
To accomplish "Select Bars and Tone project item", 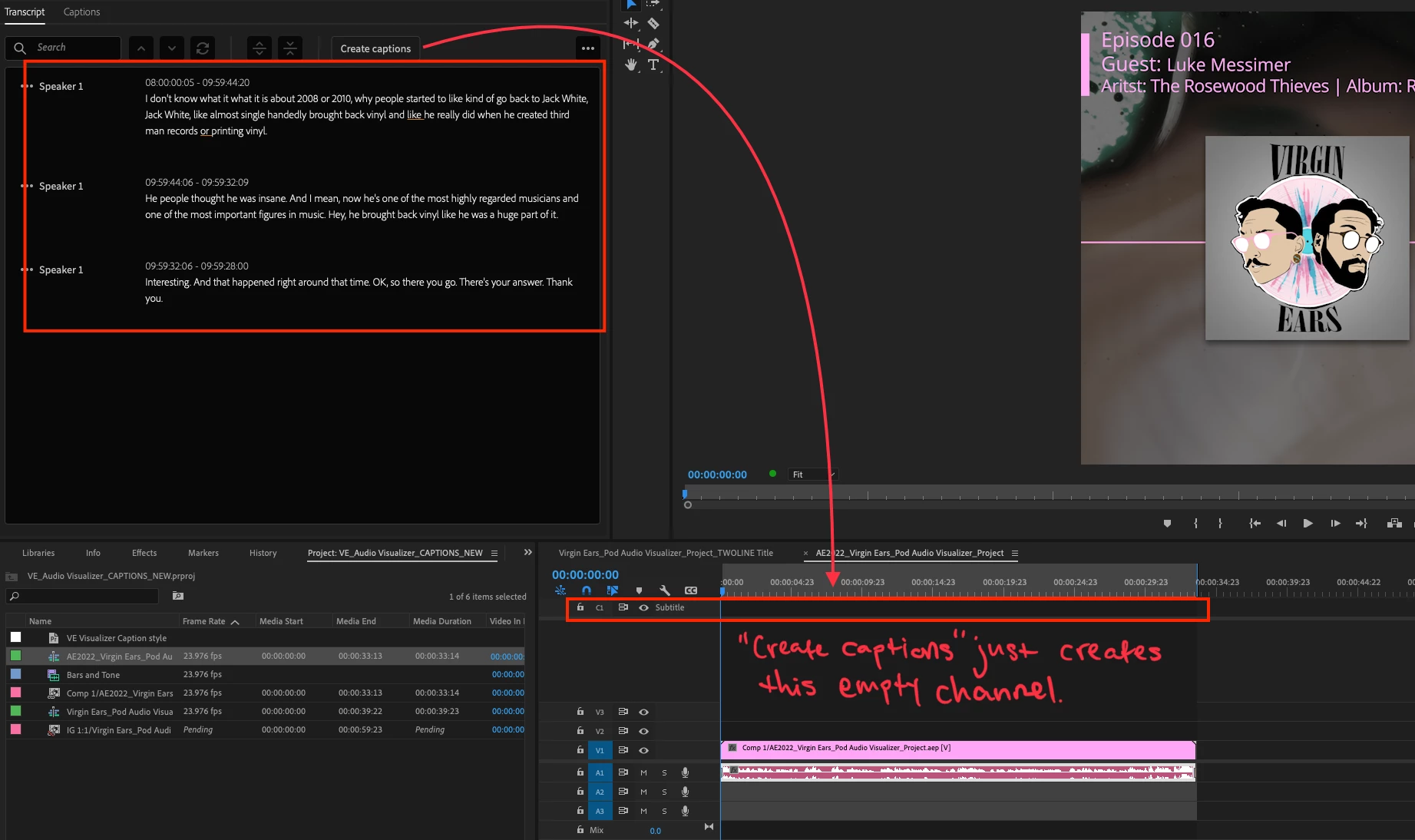I will [93, 675].
